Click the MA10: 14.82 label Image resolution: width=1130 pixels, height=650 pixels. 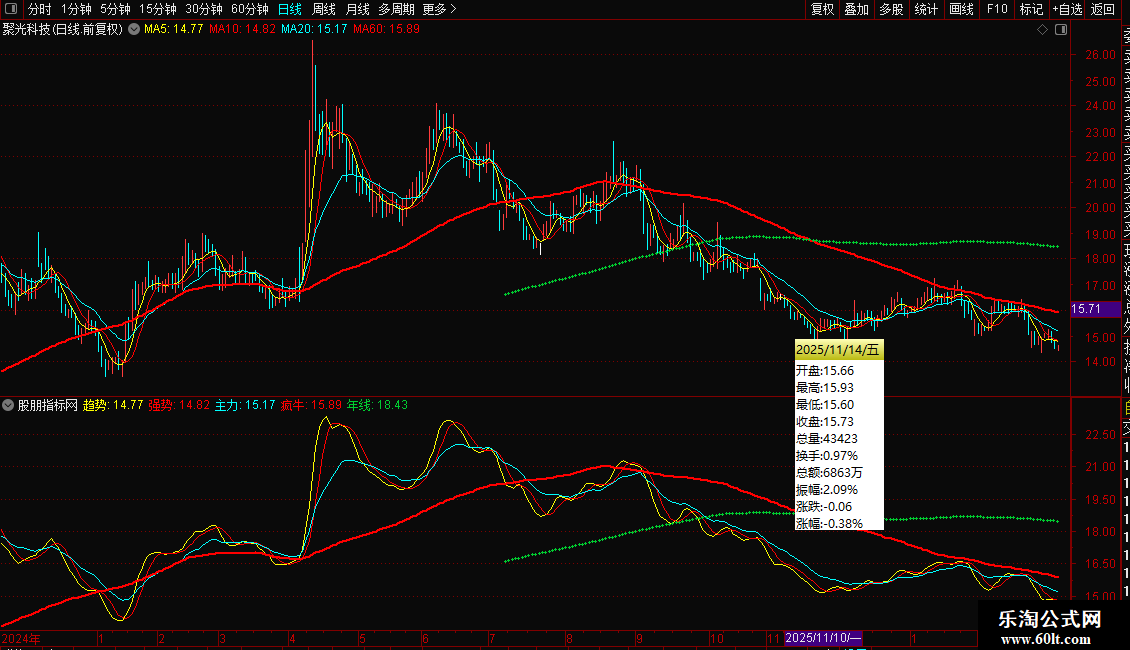pyautogui.click(x=242, y=29)
